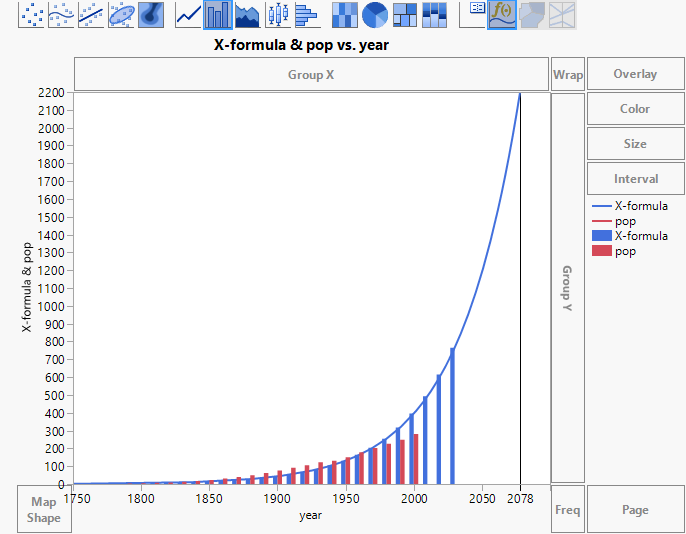
Task: Click the Map Shape drop zone
Action: click(44, 509)
